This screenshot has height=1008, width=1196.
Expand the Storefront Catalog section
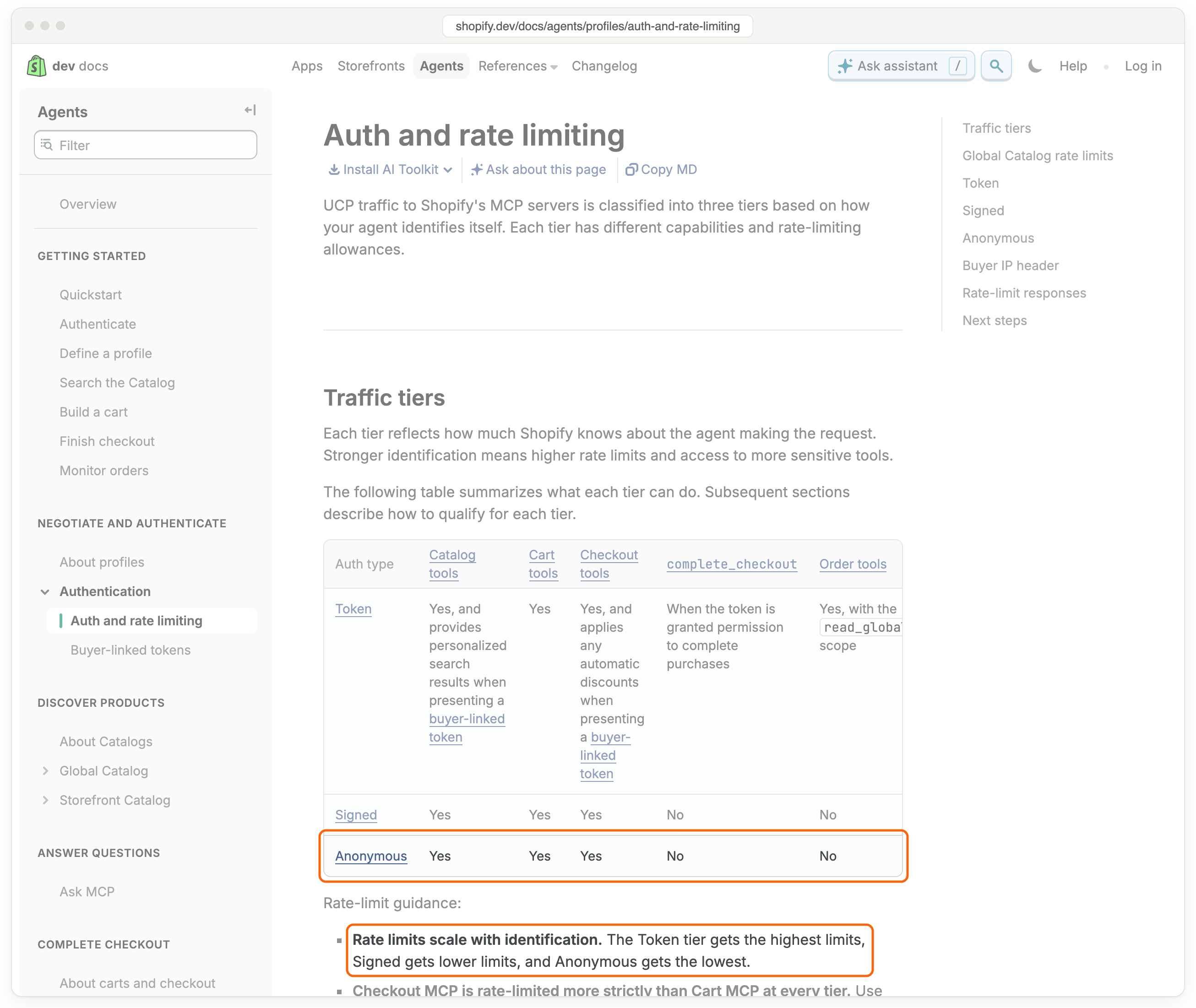click(45, 800)
